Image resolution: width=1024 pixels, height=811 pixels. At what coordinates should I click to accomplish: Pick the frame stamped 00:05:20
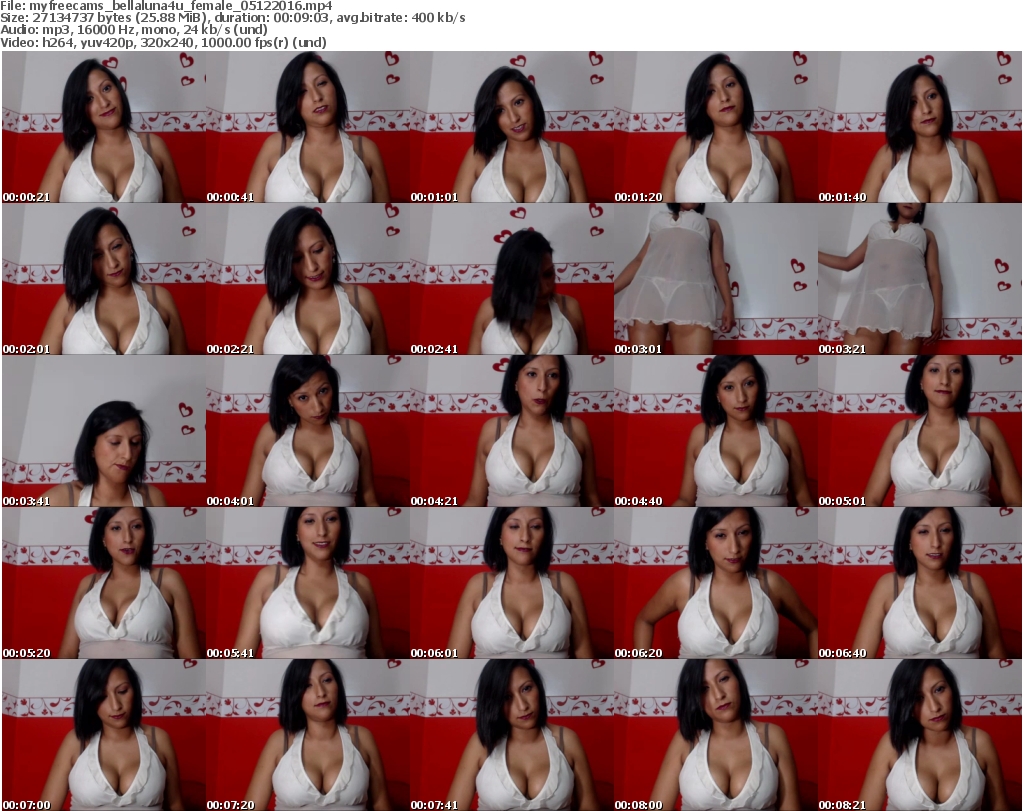click(104, 583)
